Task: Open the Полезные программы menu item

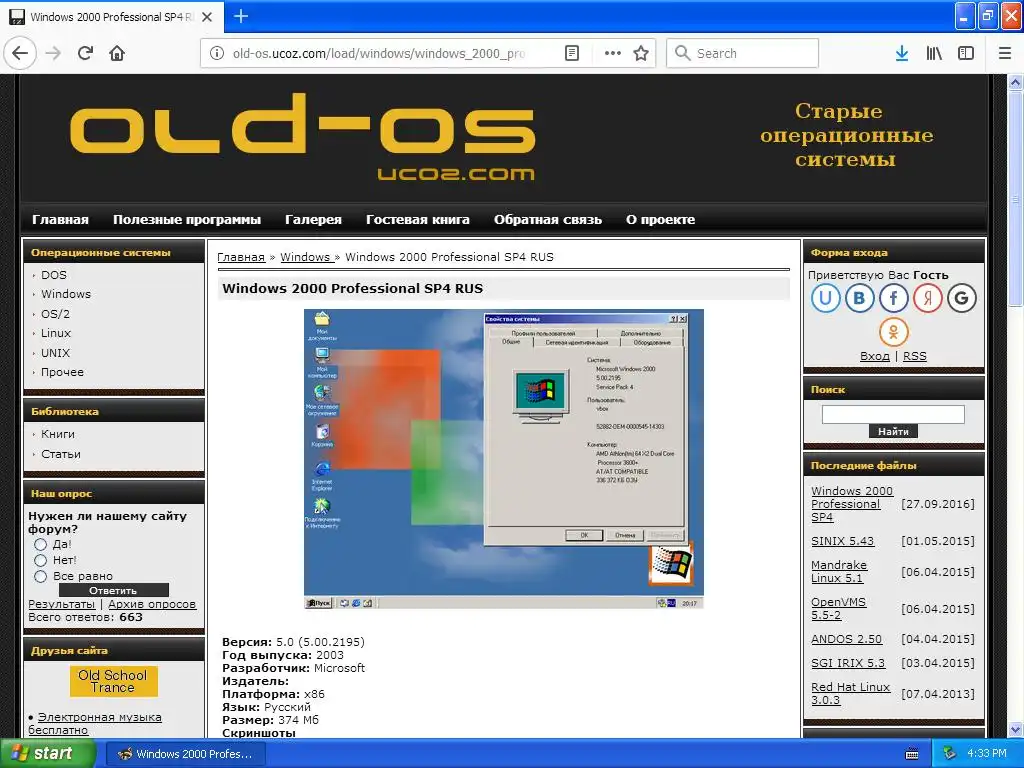Action: coord(187,220)
